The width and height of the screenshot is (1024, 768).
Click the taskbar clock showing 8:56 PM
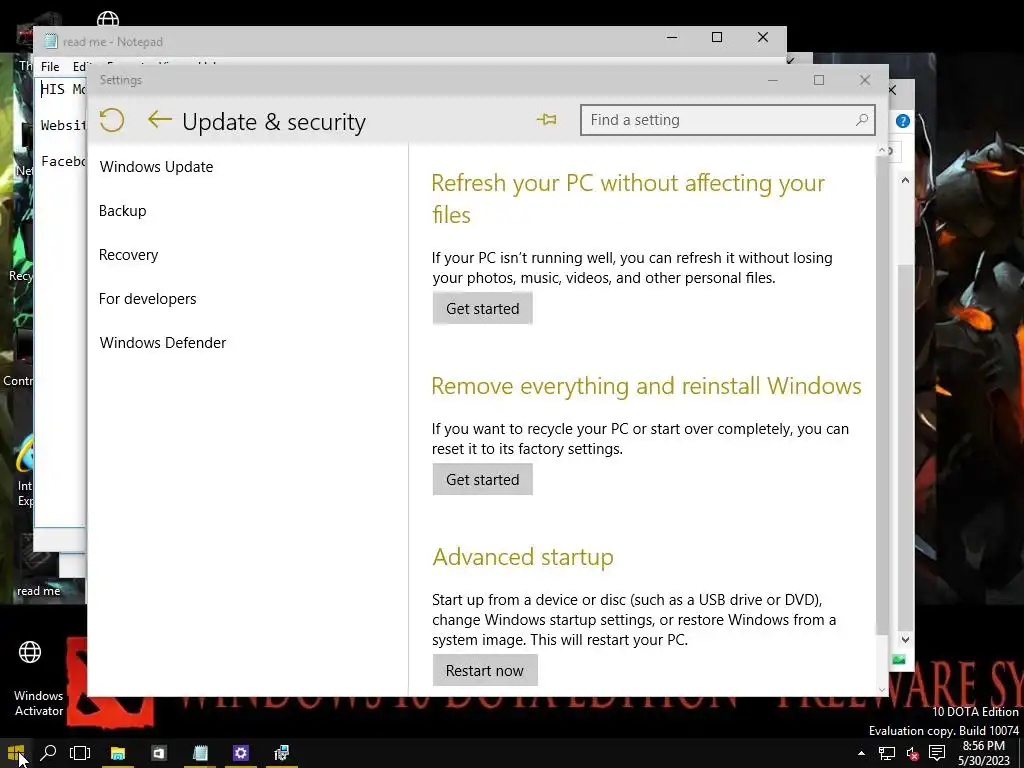[x=984, y=753]
